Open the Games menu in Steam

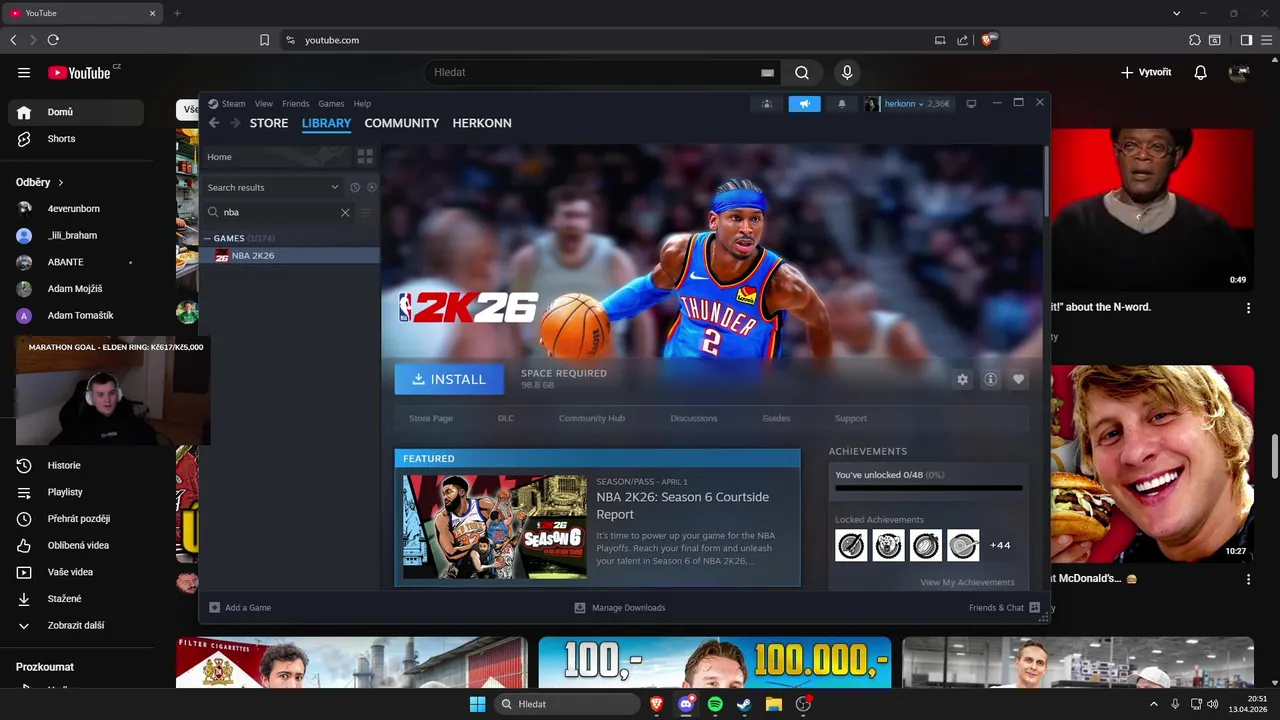click(x=331, y=103)
